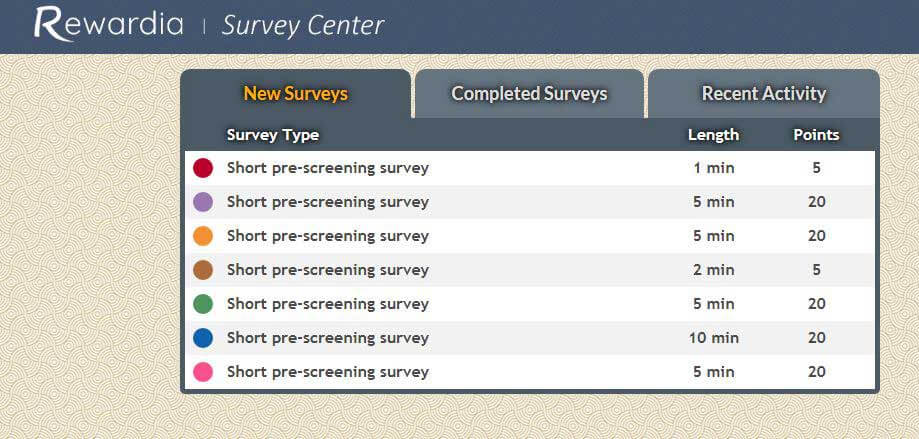
Task: Click the brown circle survey icon
Action: pos(203,270)
